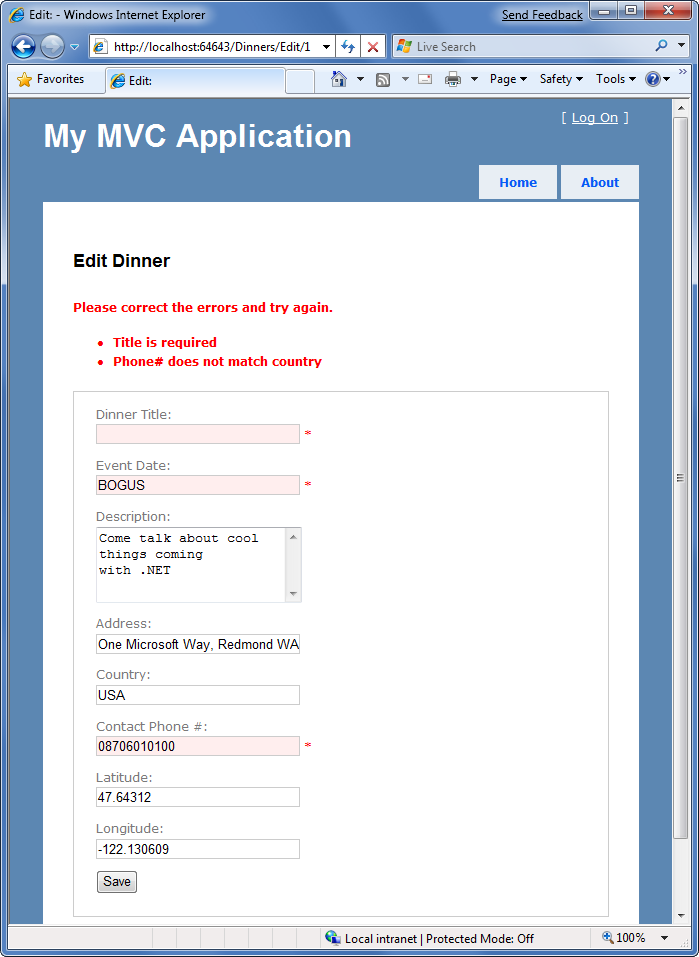Go to the Home navigation tab
Image resolution: width=699 pixels, height=957 pixels.
518,182
